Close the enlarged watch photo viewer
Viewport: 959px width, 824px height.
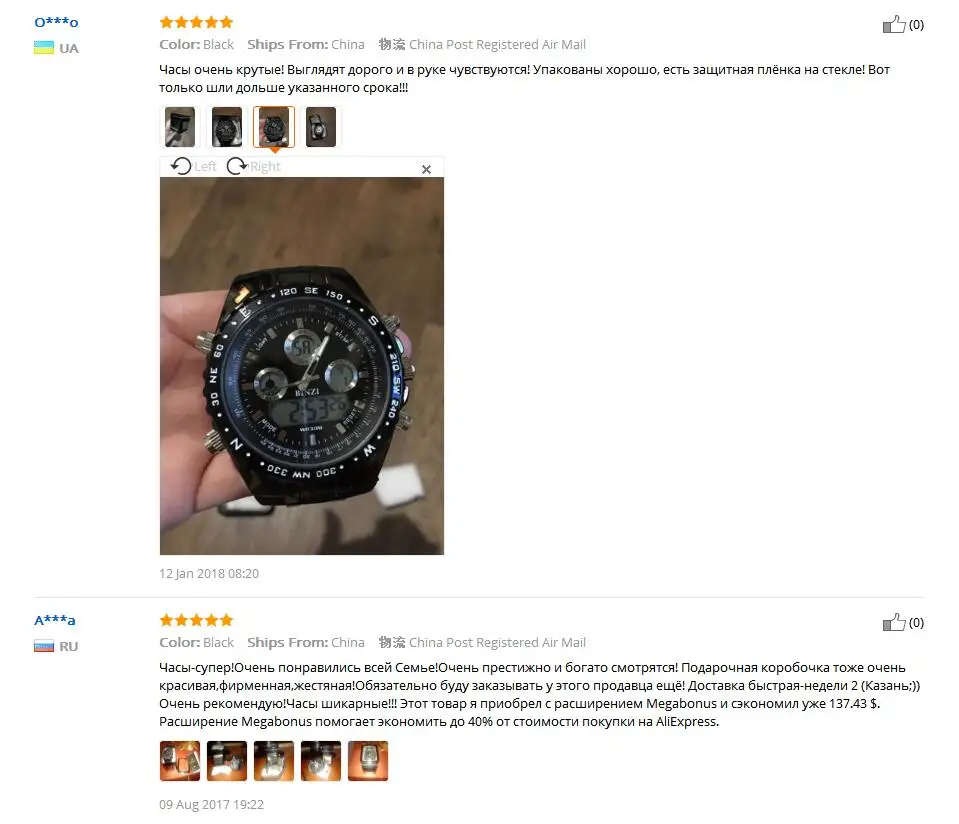tap(426, 169)
